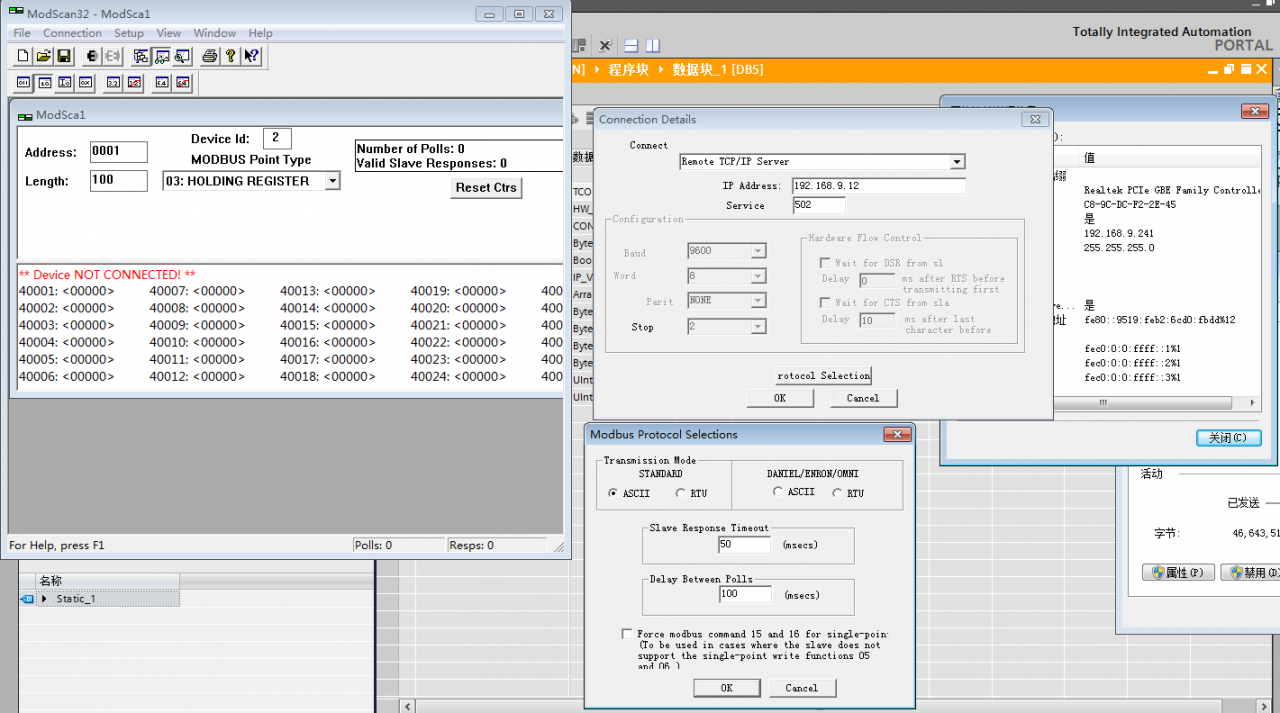
Task: Click the show data toolbar icon
Action: pos(161,56)
